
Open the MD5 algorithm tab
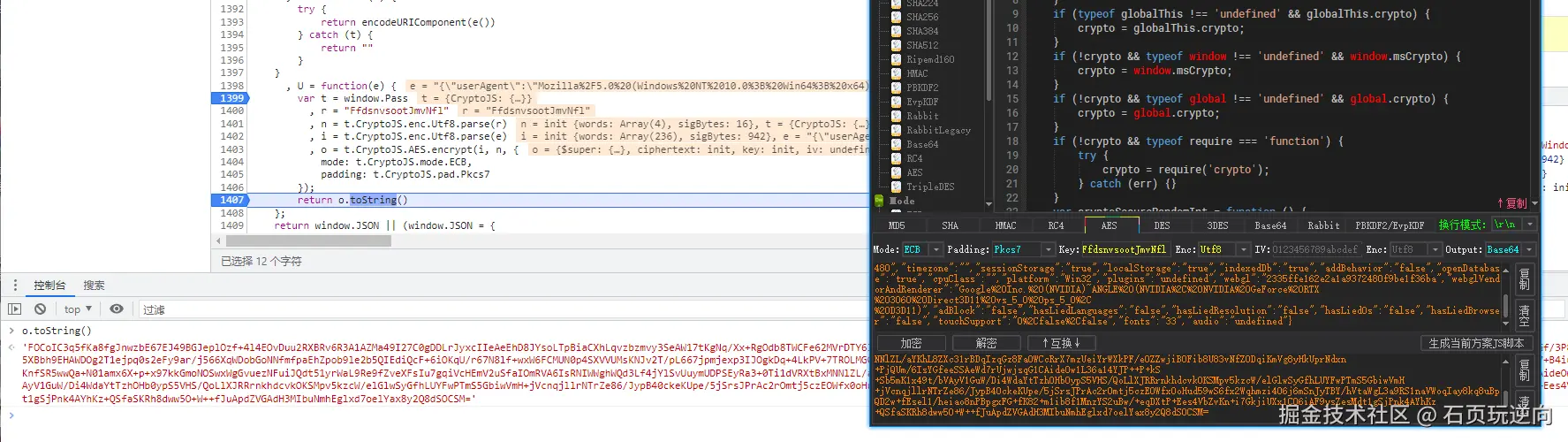pos(897,225)
